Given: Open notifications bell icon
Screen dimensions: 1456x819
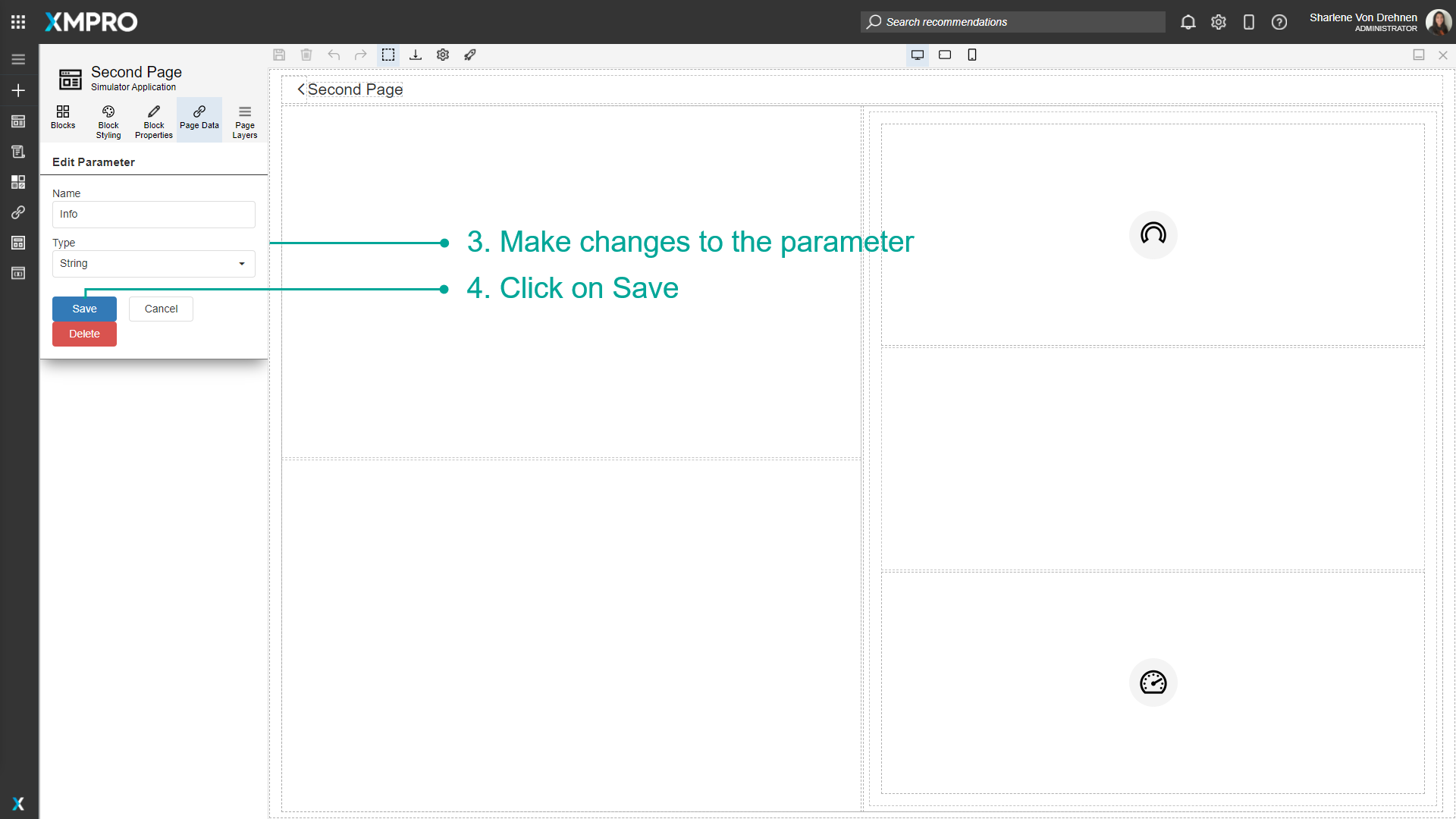Looking at the screenshot, I should (x=1188, y=22).
